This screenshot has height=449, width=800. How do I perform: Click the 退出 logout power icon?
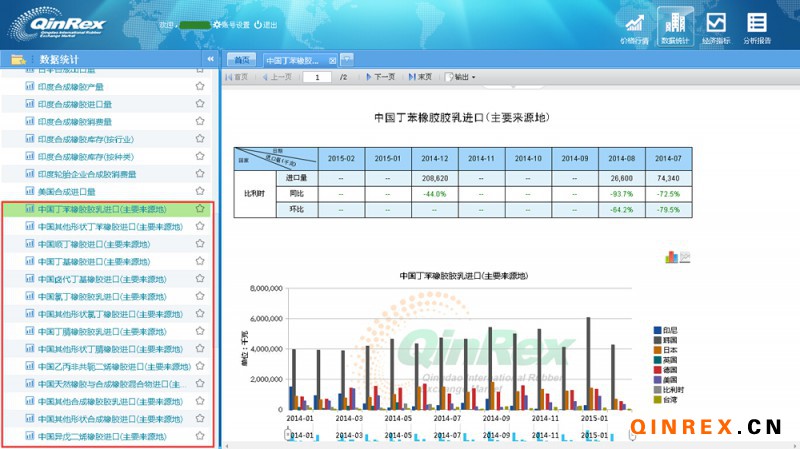click(x=259, y=24)
